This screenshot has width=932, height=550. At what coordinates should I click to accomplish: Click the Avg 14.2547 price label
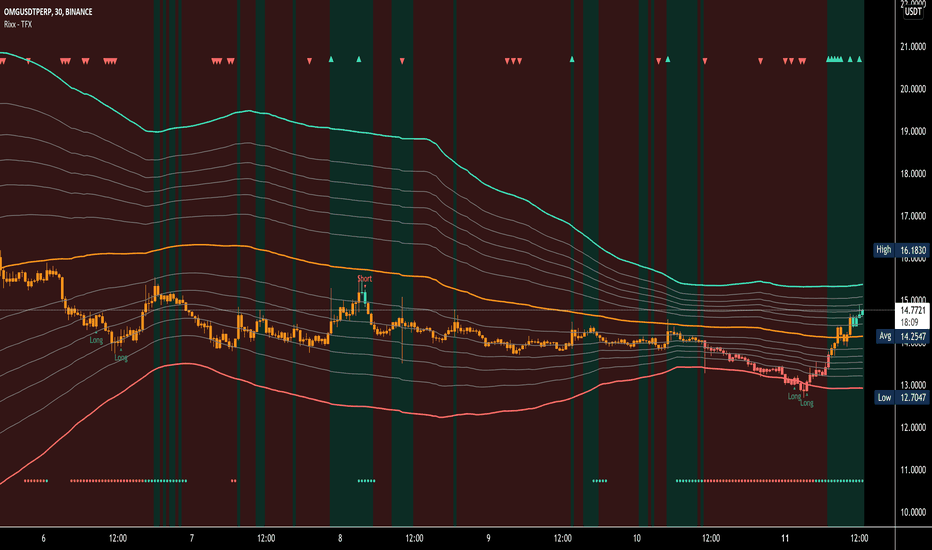[902, 337]
